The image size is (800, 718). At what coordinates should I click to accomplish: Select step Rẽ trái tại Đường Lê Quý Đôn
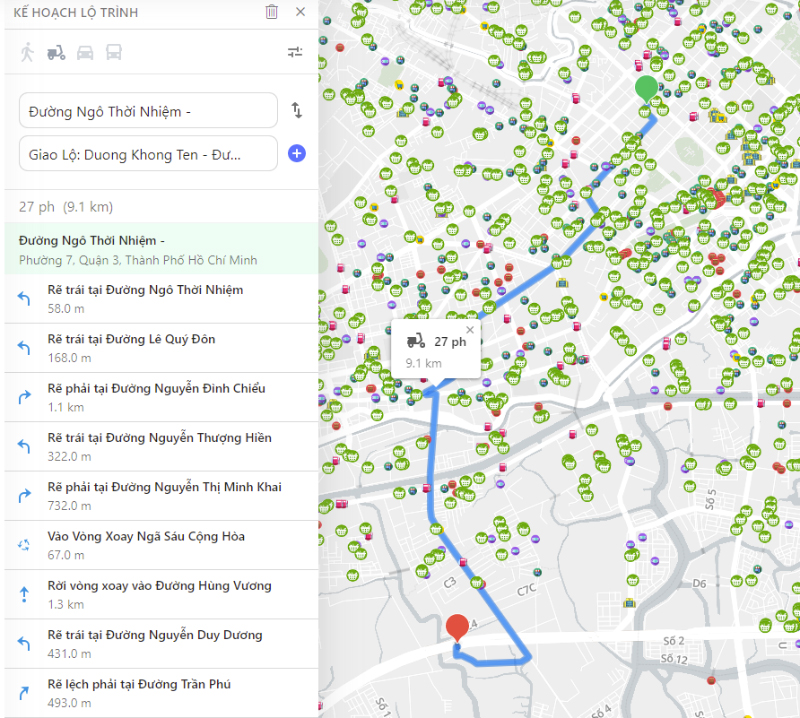(x=160, y=347)
